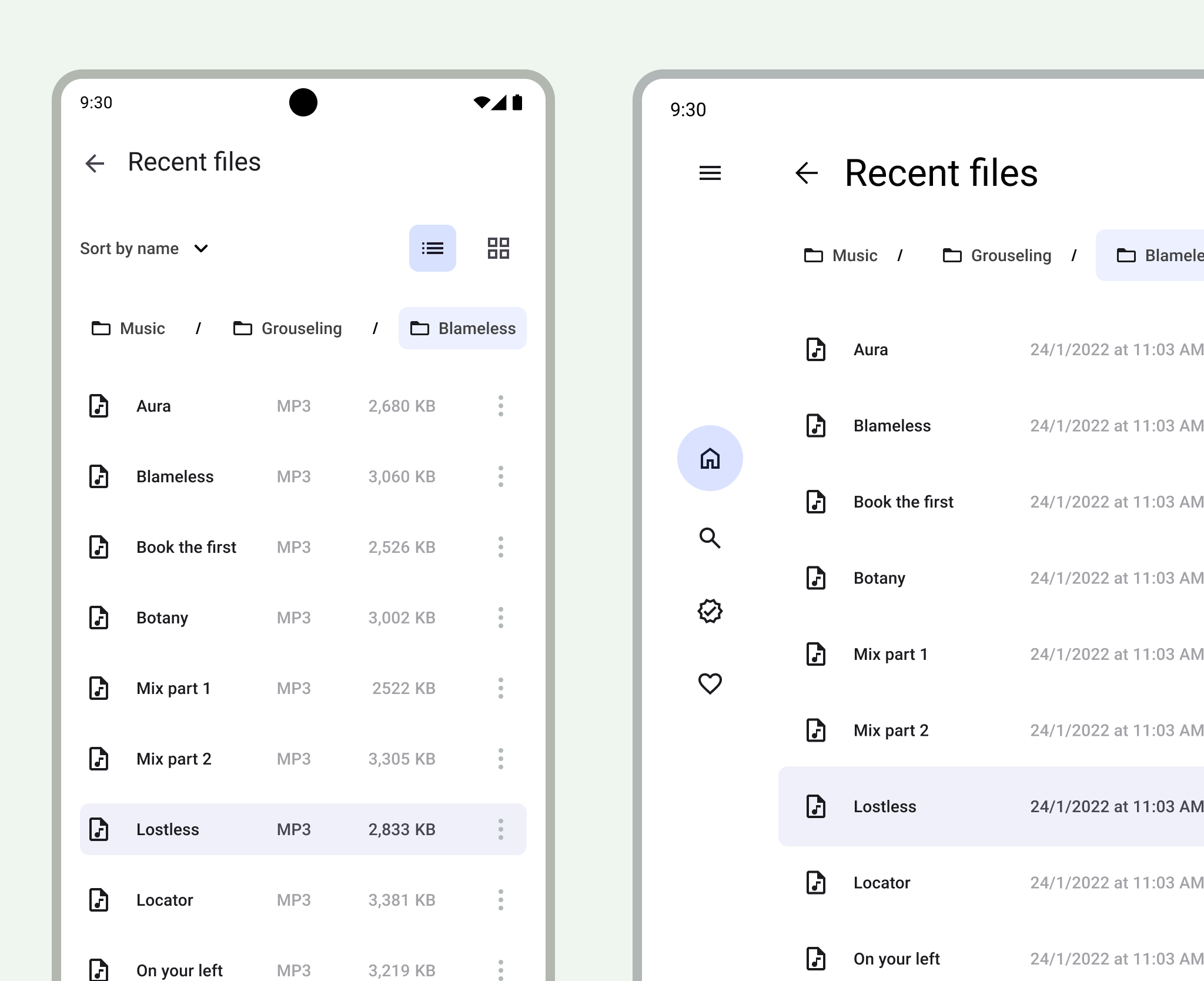The height and width of the screenshot is (981, 1204).
Task: Click the Blameless file icon
Action: [x=99, y=476]
